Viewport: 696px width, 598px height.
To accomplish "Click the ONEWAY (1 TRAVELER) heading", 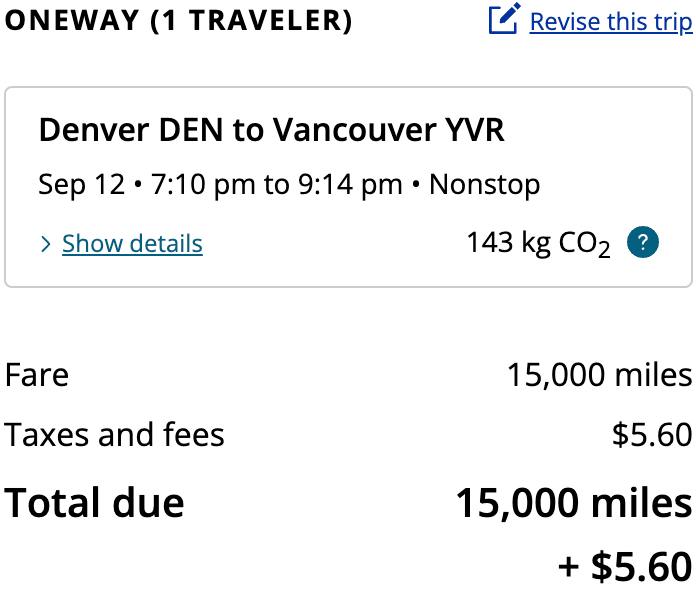I will click(178, 20).
